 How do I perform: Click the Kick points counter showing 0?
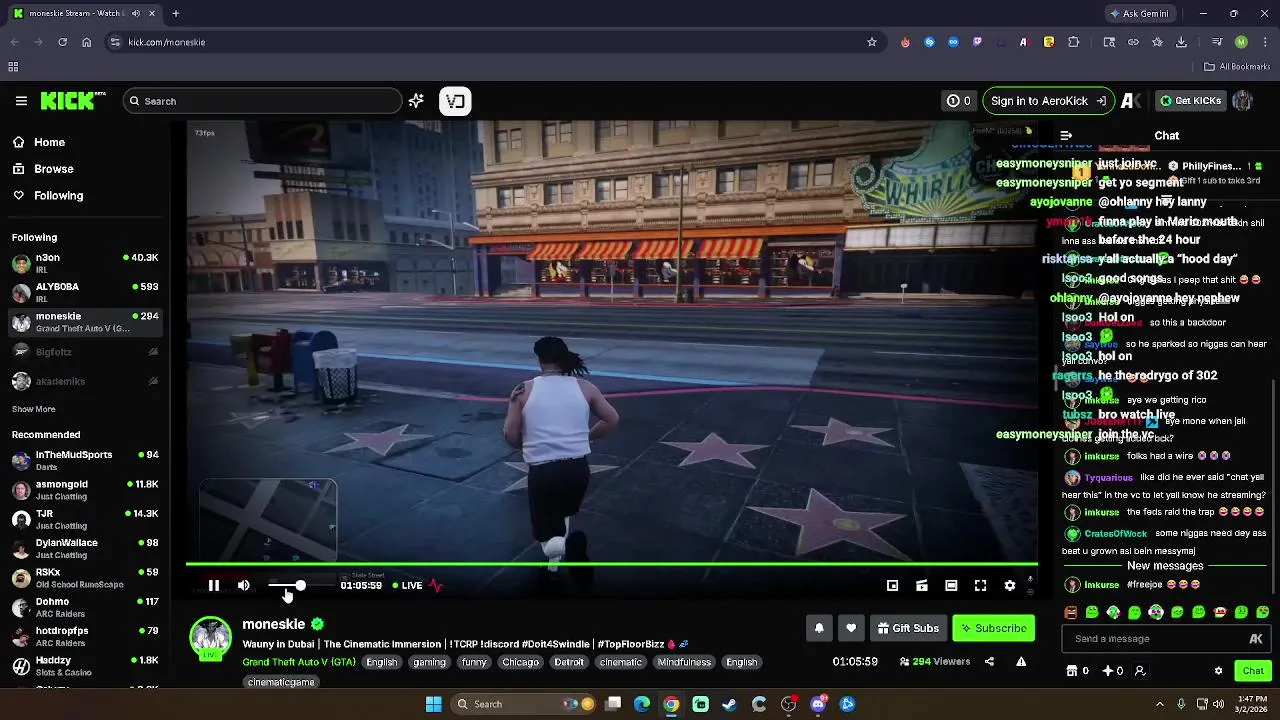pyautogui.click(x=959, y=101)
